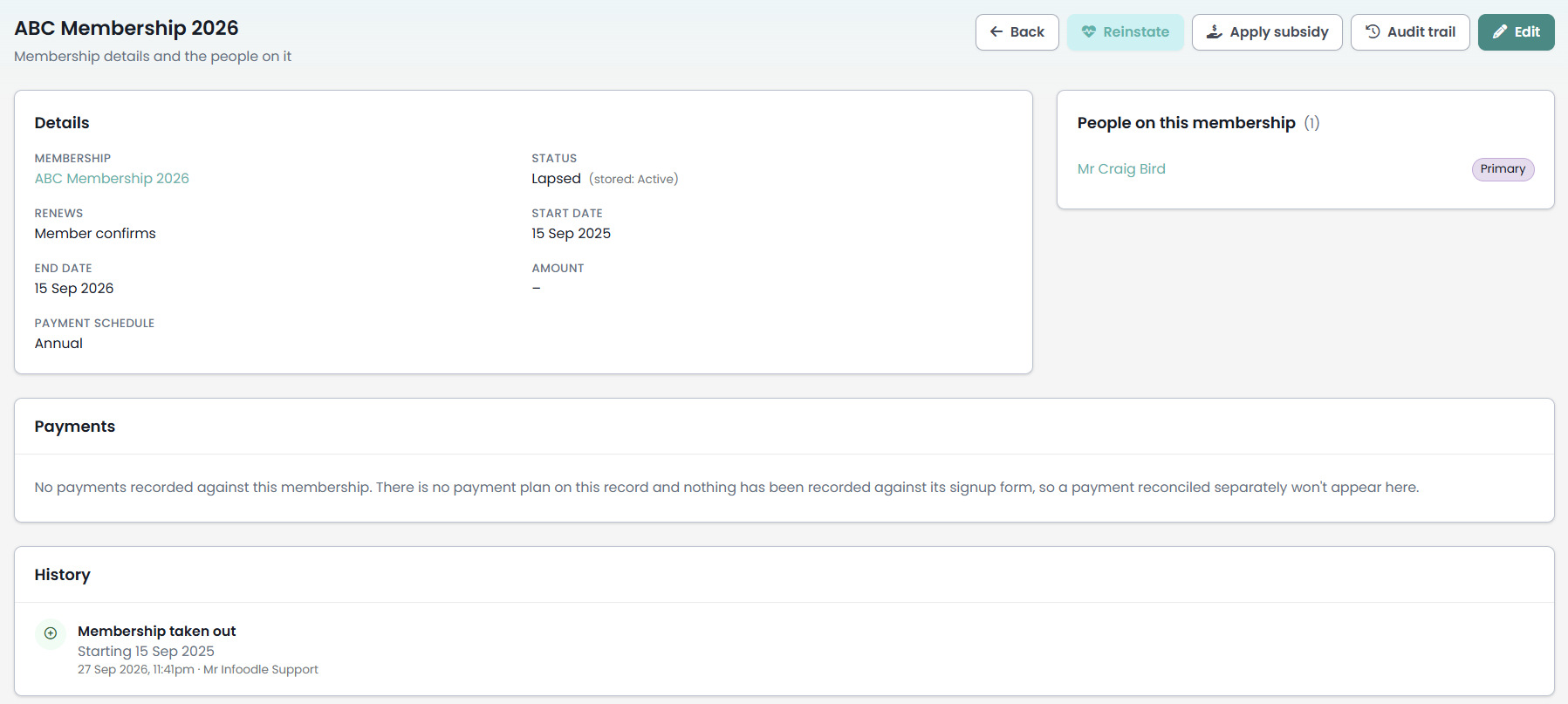Go back using the Back button
This screenshot has width=1568, height=704.
click(1017, 32)
